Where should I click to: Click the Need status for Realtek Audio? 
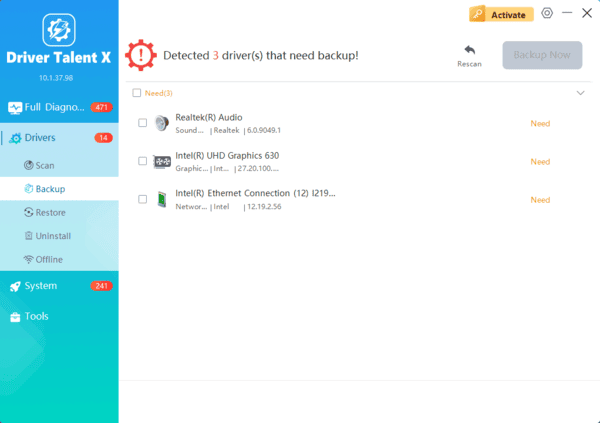tap(540, 123)
